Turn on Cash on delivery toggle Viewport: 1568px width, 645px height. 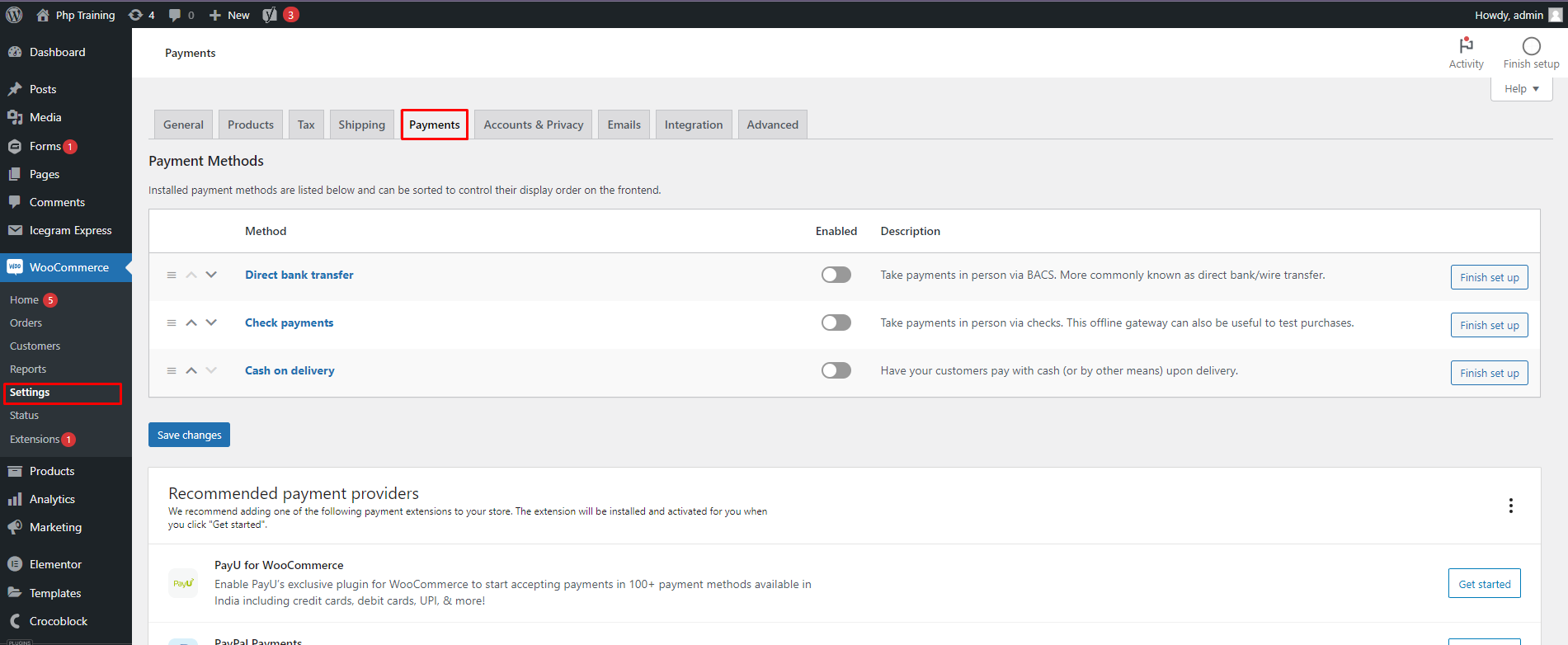836,370
